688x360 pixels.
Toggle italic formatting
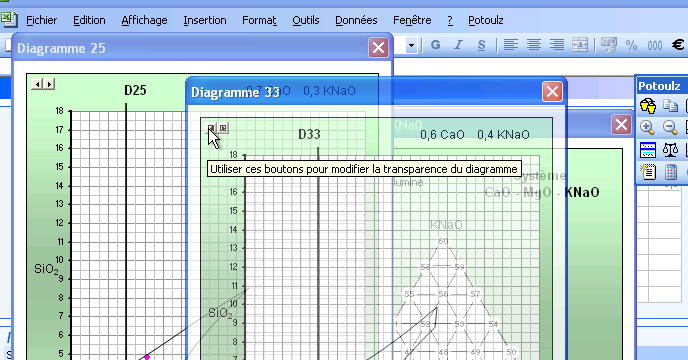pos(459,45)
